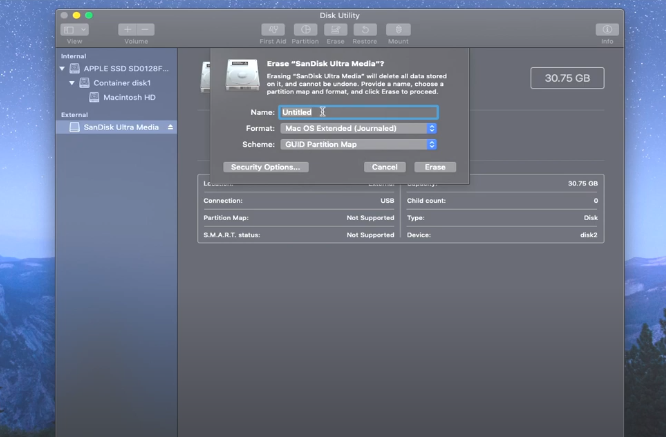Collapse the Container disk1 disclosure triangle

(x=72, y=83)
